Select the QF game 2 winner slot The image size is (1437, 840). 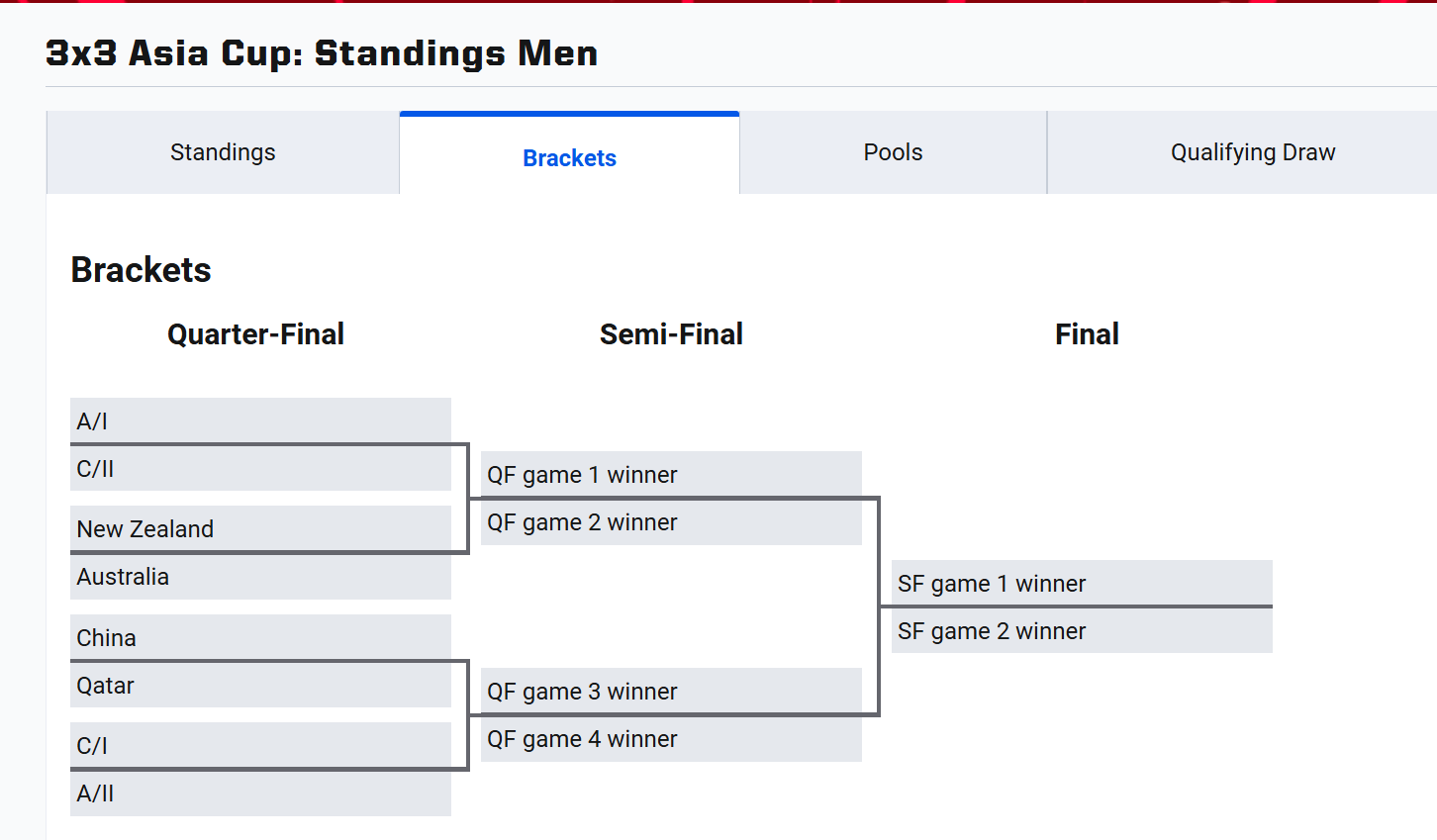point(671,522)
